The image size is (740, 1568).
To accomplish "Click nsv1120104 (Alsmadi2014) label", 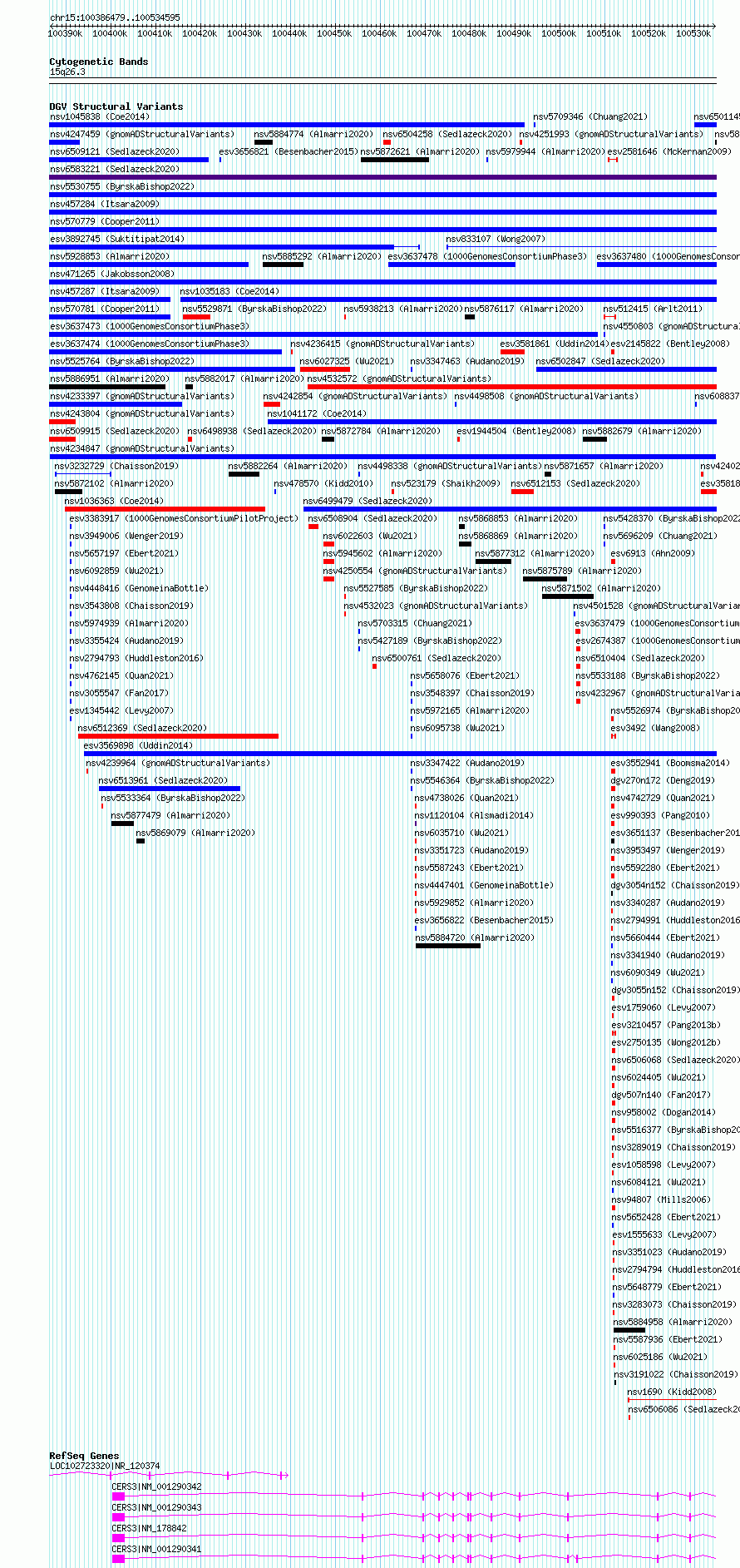I will 474,815.
